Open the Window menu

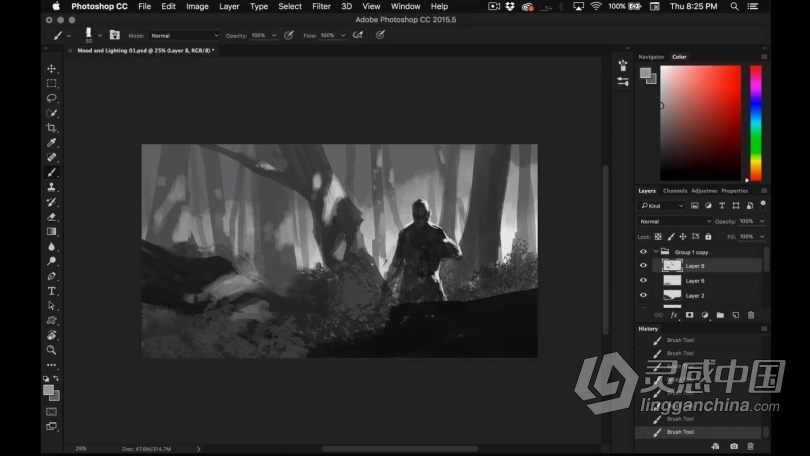point(406,6)
